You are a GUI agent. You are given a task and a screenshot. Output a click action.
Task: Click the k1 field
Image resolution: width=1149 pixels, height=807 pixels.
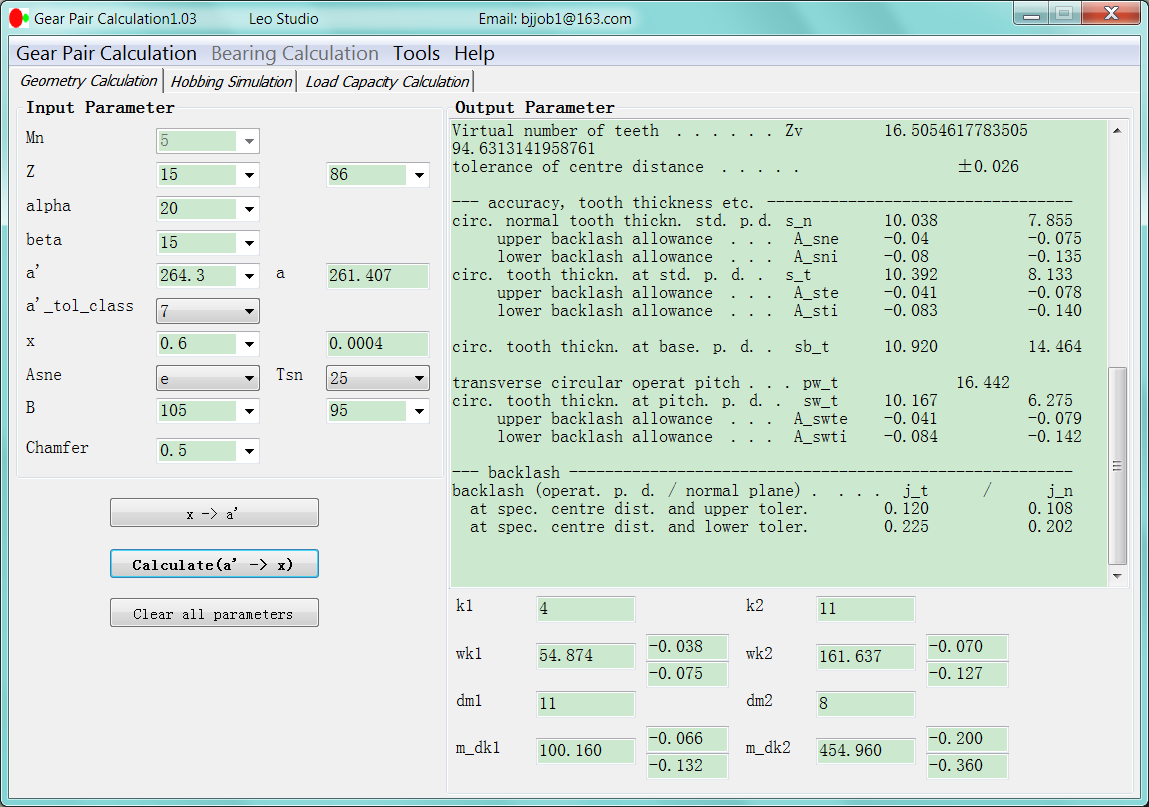(x=585, y=608)
